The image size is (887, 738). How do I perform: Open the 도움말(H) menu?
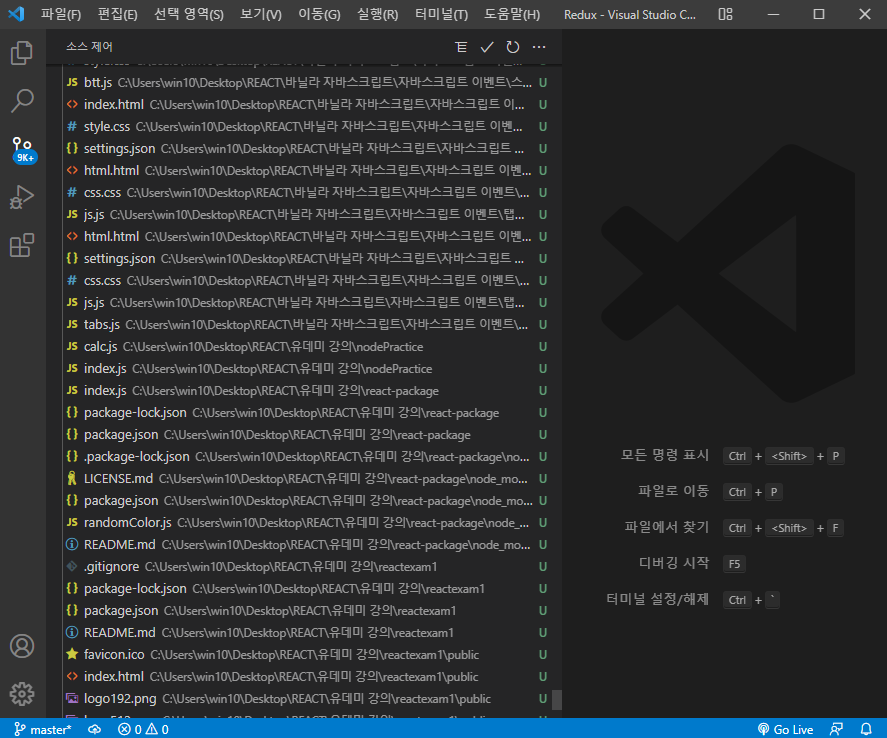coord(512,14)
